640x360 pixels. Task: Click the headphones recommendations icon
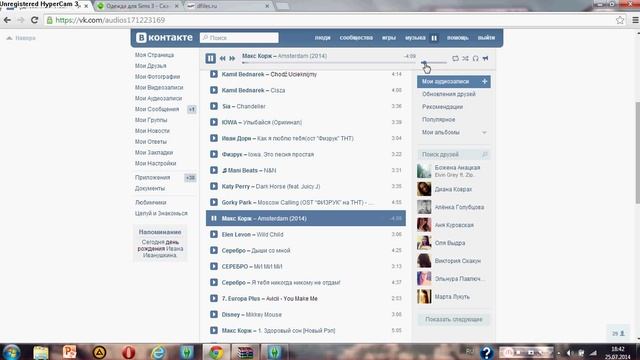(476, 58)
